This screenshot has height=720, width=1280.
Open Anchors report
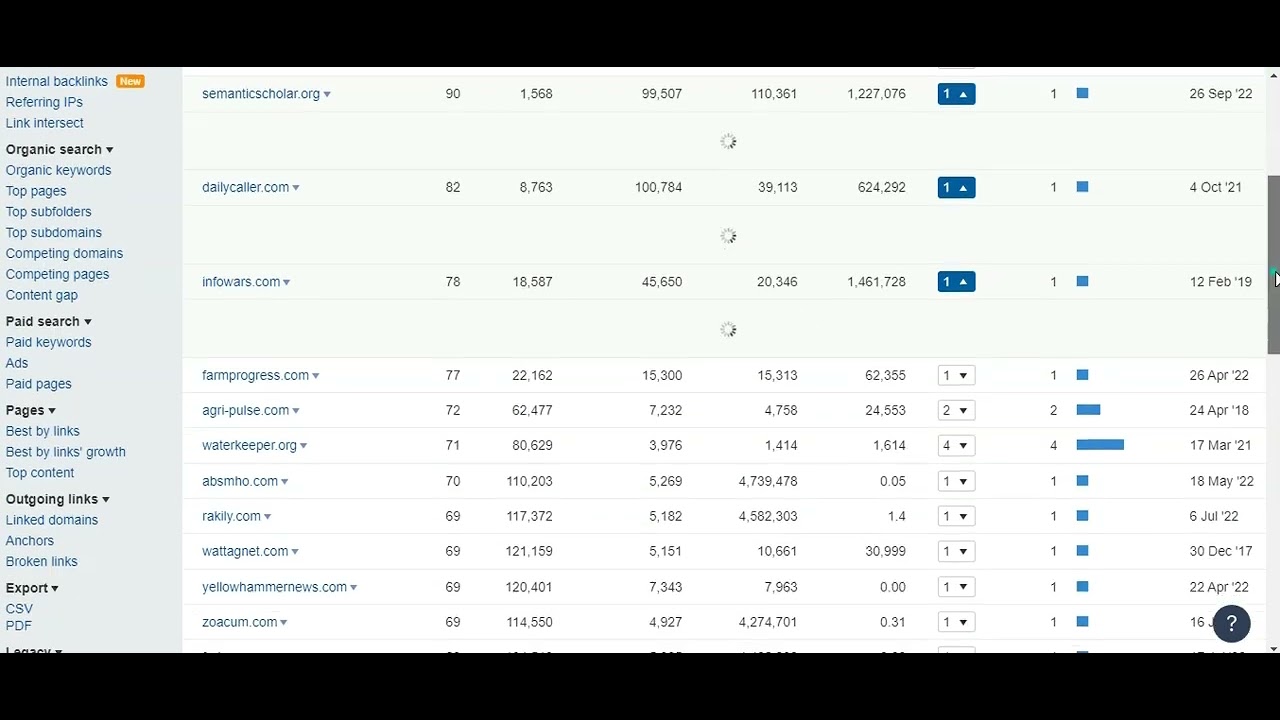coord(30,541)
